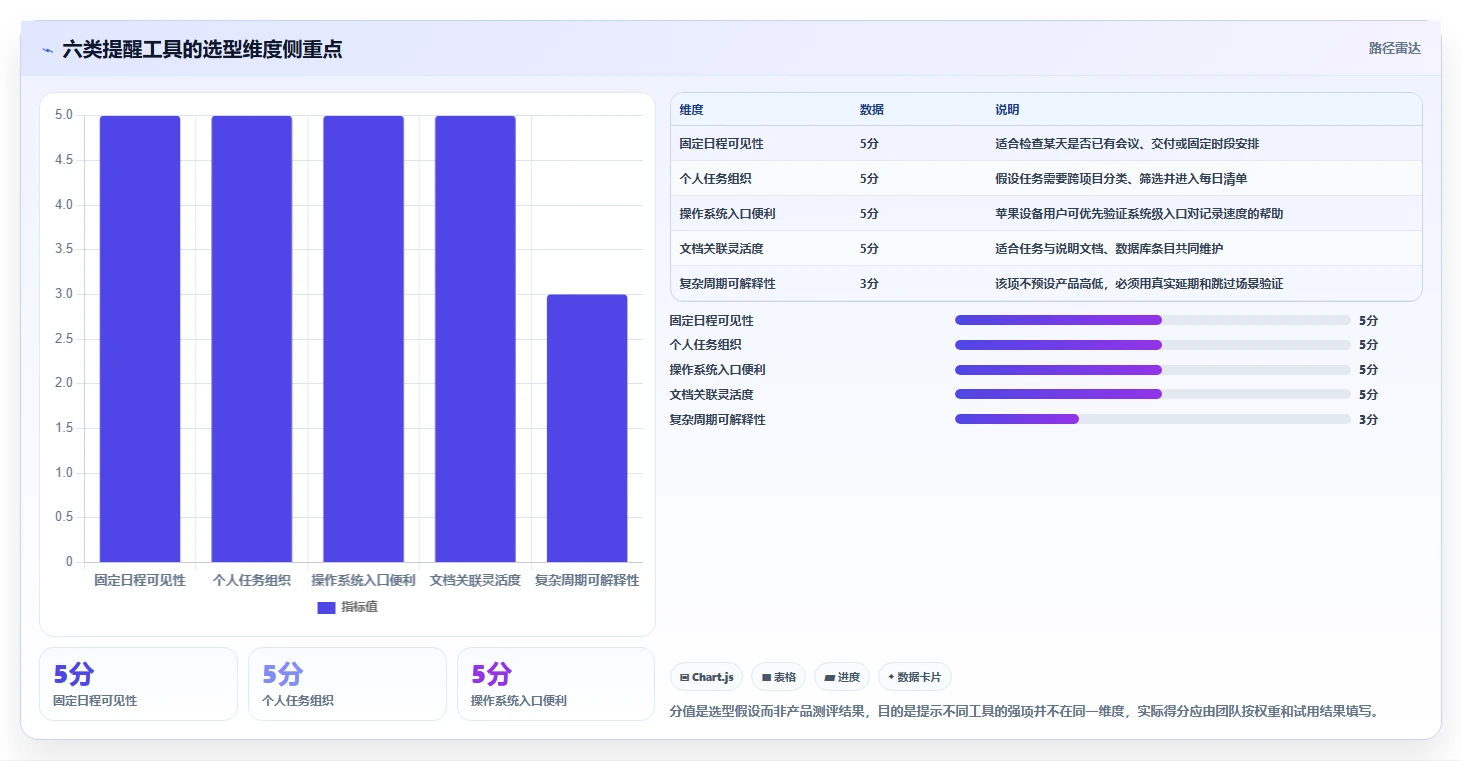Click the x-axis label 复杂周期可解释性
The image size is (1462, 761).
click(587, 580)
